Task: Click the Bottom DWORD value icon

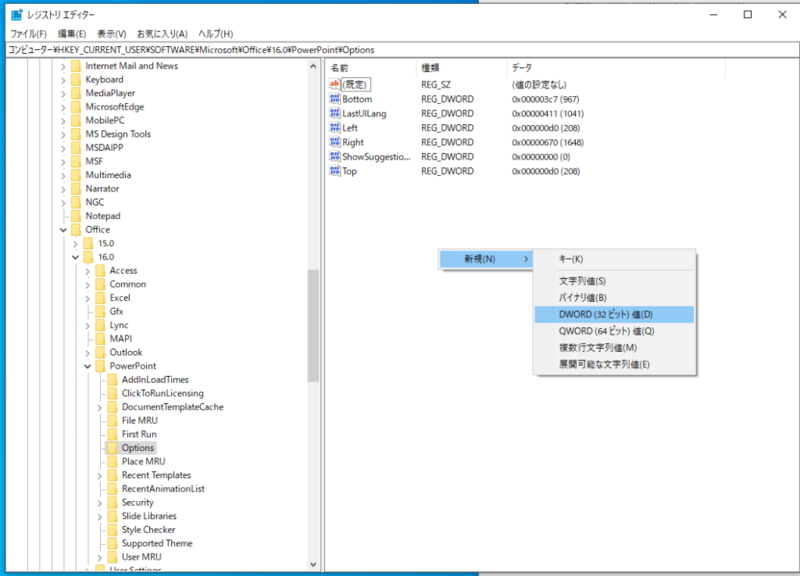Action: click(x=335, y=99)
